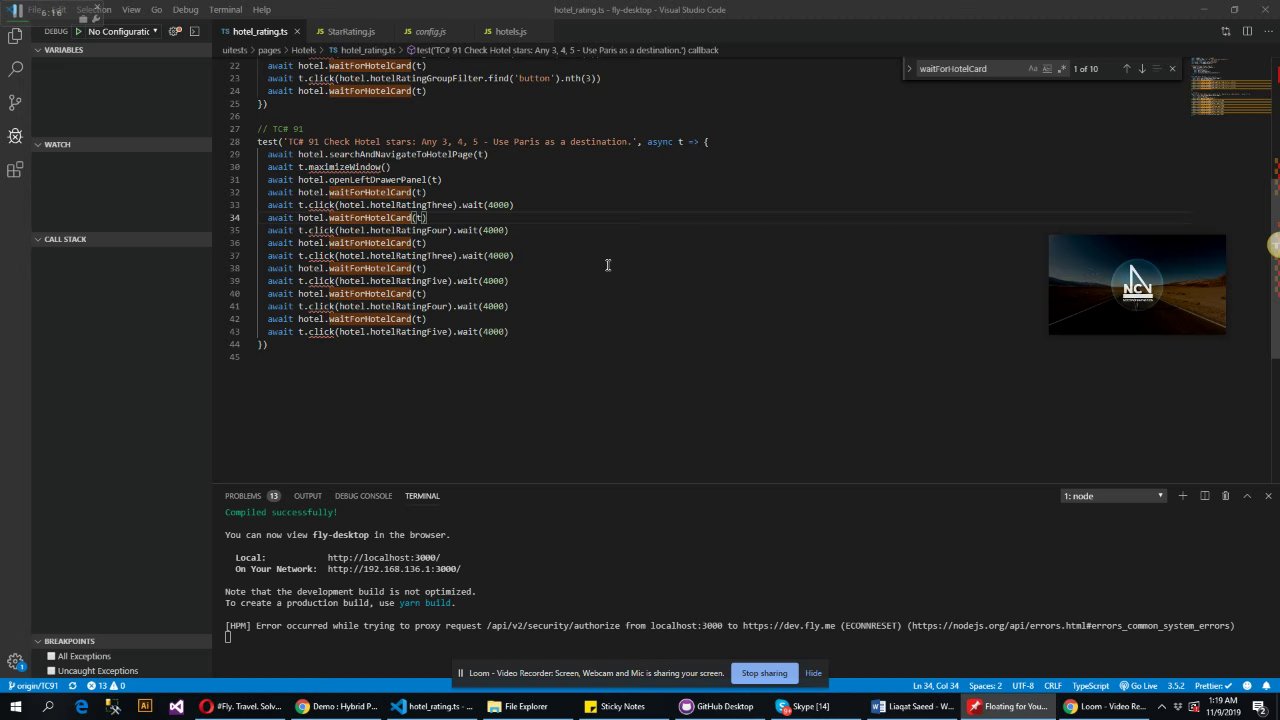Open the terminal selector dropdown showing 1: node
This screenshot has height=720, width=1280.
click(1113, 496)
